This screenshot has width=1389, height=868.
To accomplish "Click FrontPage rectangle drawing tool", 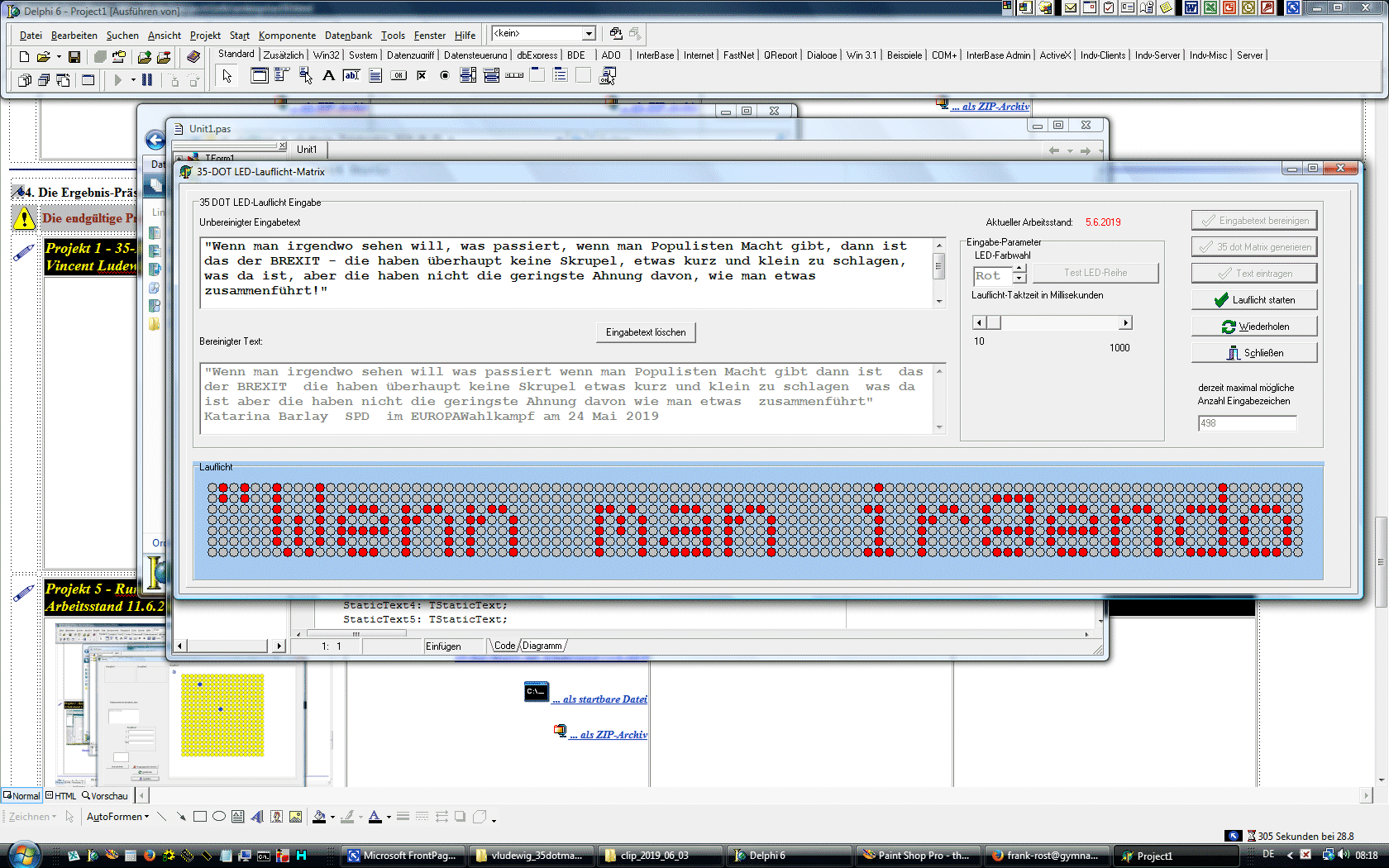I will [x=200, y=817].
